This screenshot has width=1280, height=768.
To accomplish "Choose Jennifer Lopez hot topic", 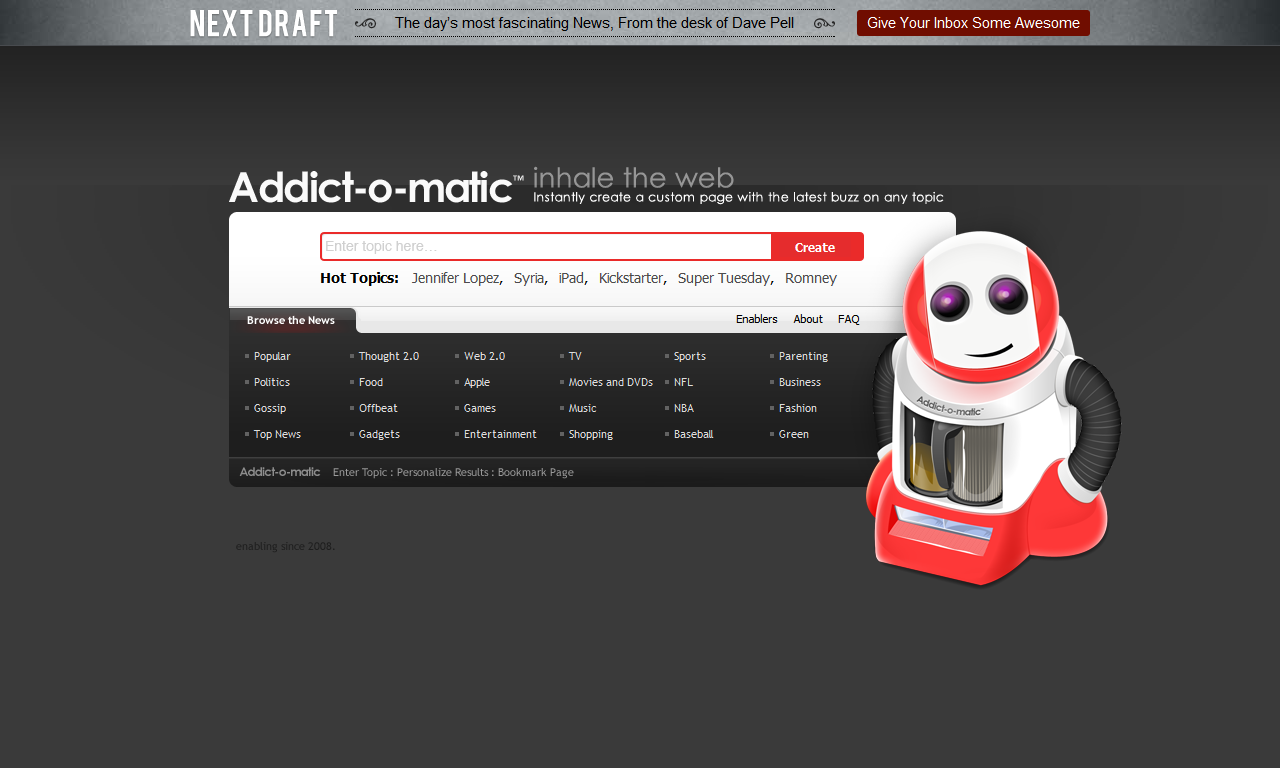I will click(455, 278).
